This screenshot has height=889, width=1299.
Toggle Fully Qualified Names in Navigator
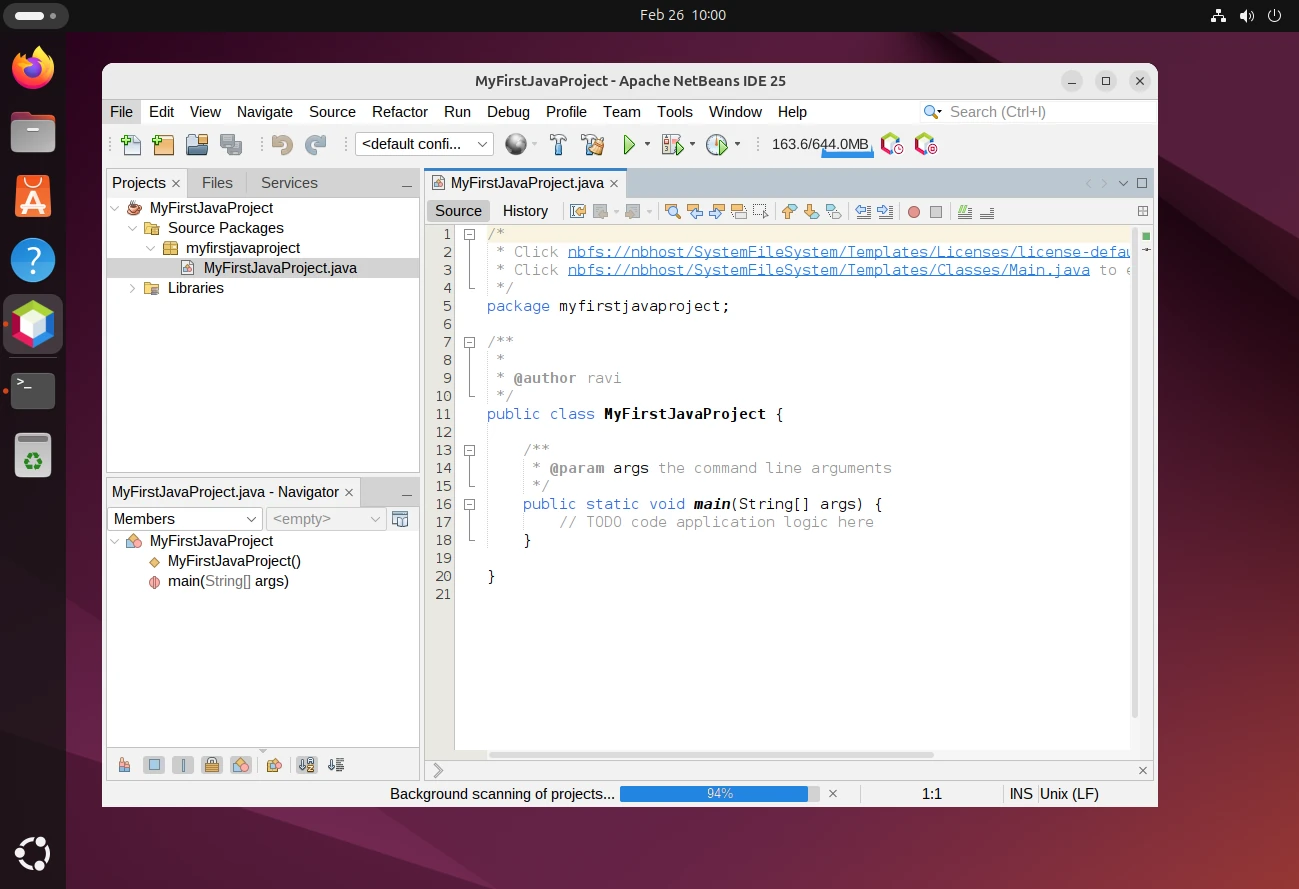[x=274, y=765]
